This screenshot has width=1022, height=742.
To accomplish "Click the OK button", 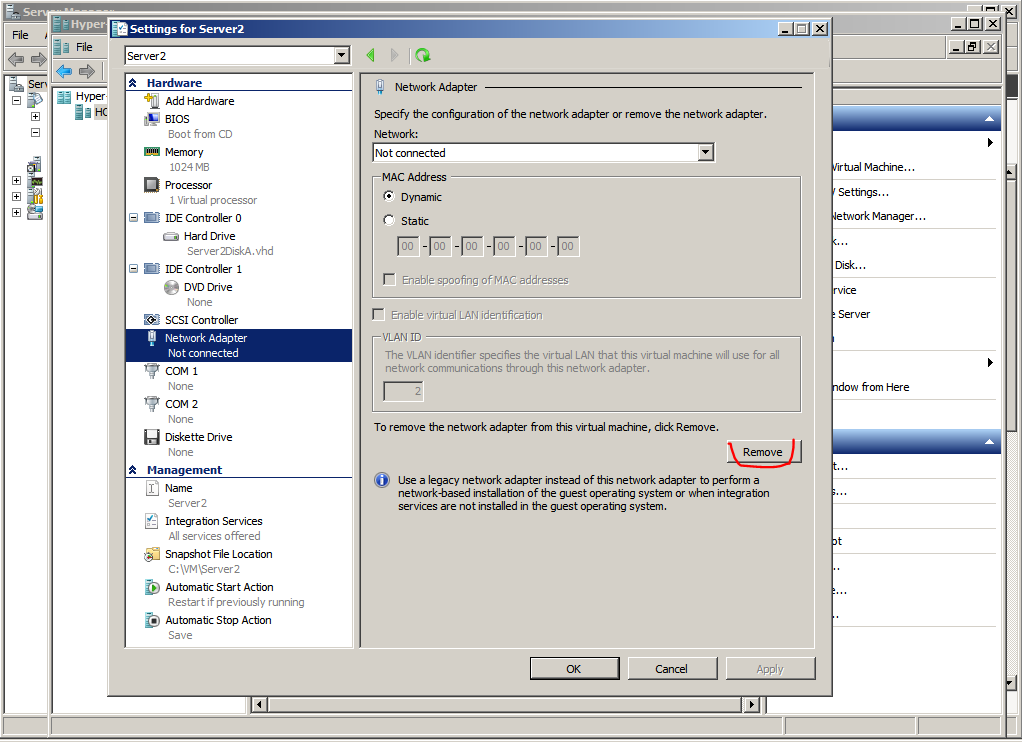I will click(574, 668).
